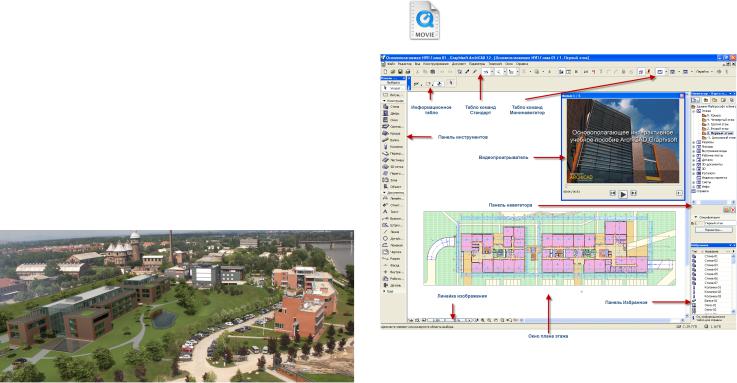This screenshot has width=737, height=383.
Task: Click the aerial campus rendering image
Action: 177,306
